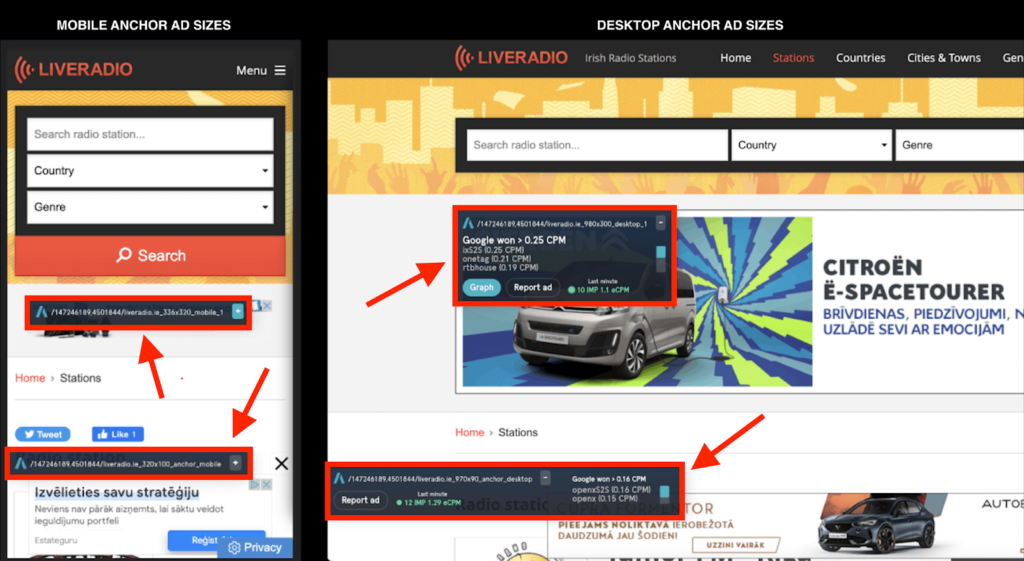Click the Uzzini vairāk button in Cupra ad
This screenshot has height=561, width=1024.
coord(735,544)
